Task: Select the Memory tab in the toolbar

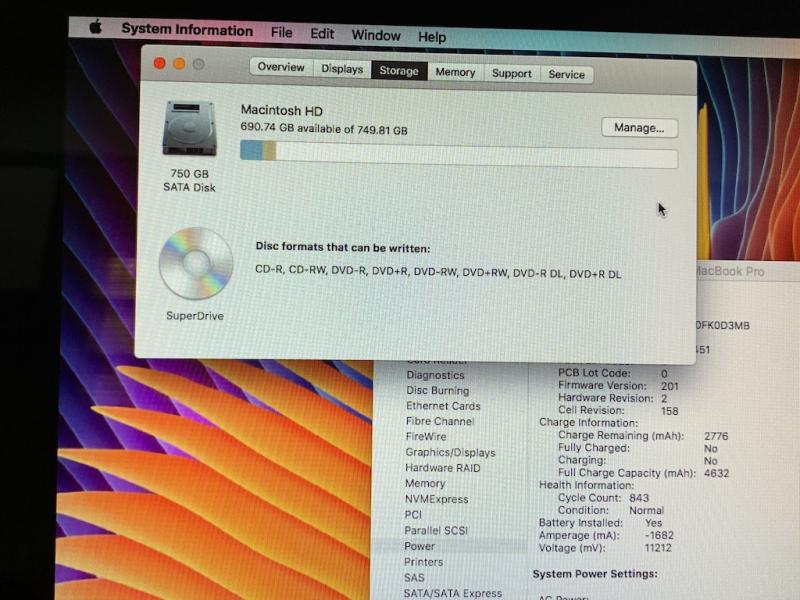Action: pos(455,72)
